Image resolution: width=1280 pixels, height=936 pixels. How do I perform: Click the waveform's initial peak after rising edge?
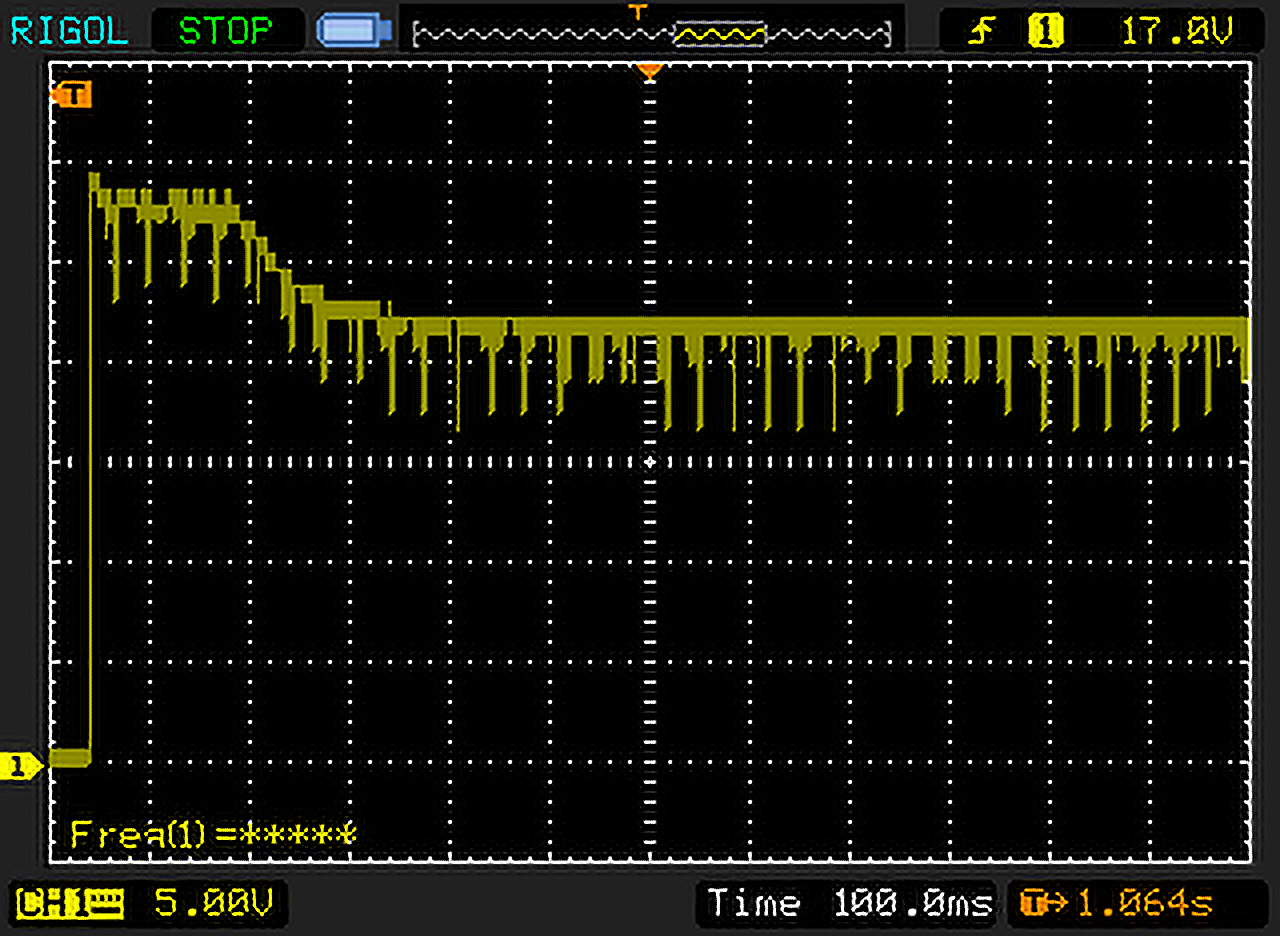[94, 180]
